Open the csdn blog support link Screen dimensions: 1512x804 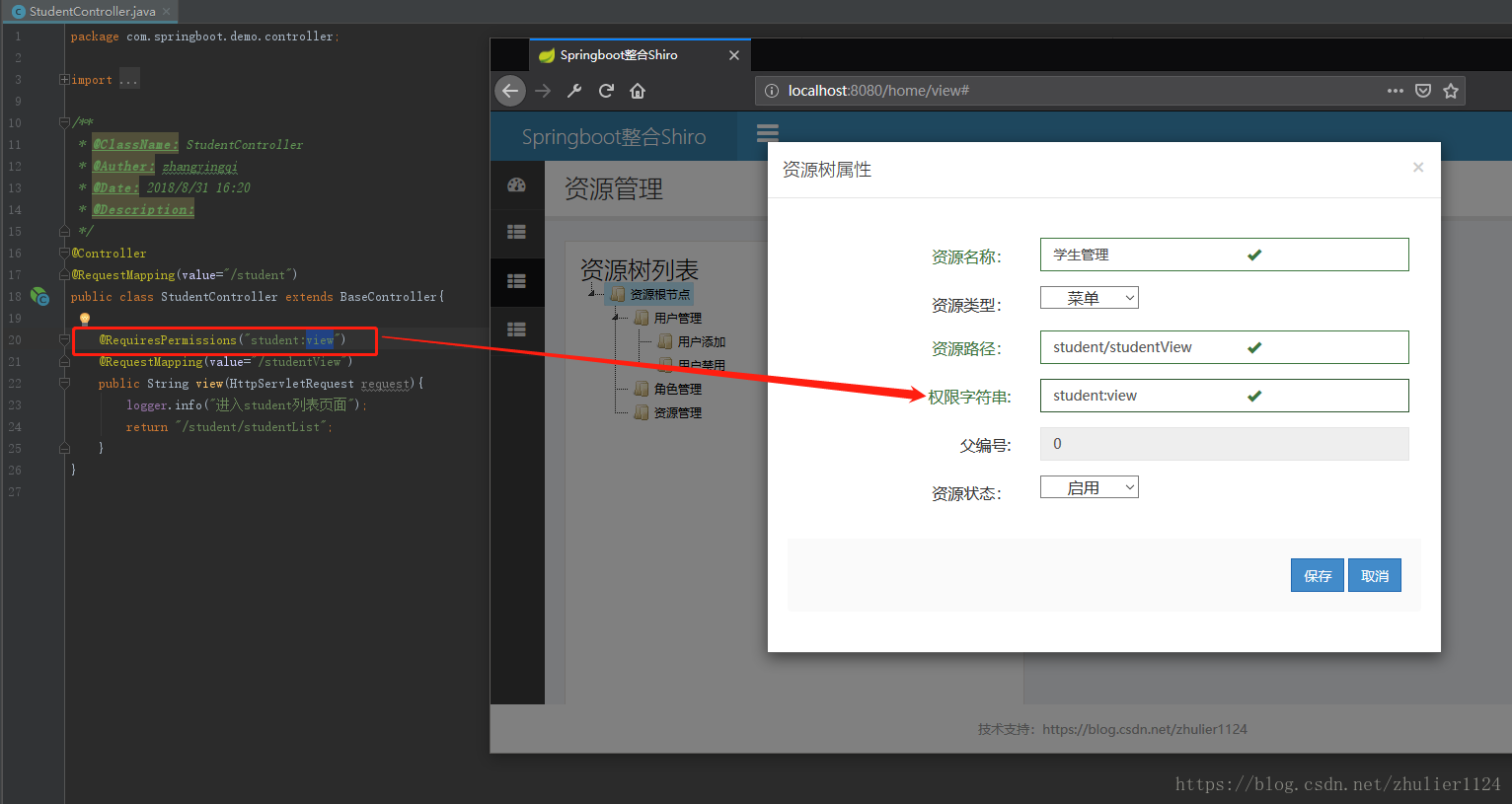1145,729
